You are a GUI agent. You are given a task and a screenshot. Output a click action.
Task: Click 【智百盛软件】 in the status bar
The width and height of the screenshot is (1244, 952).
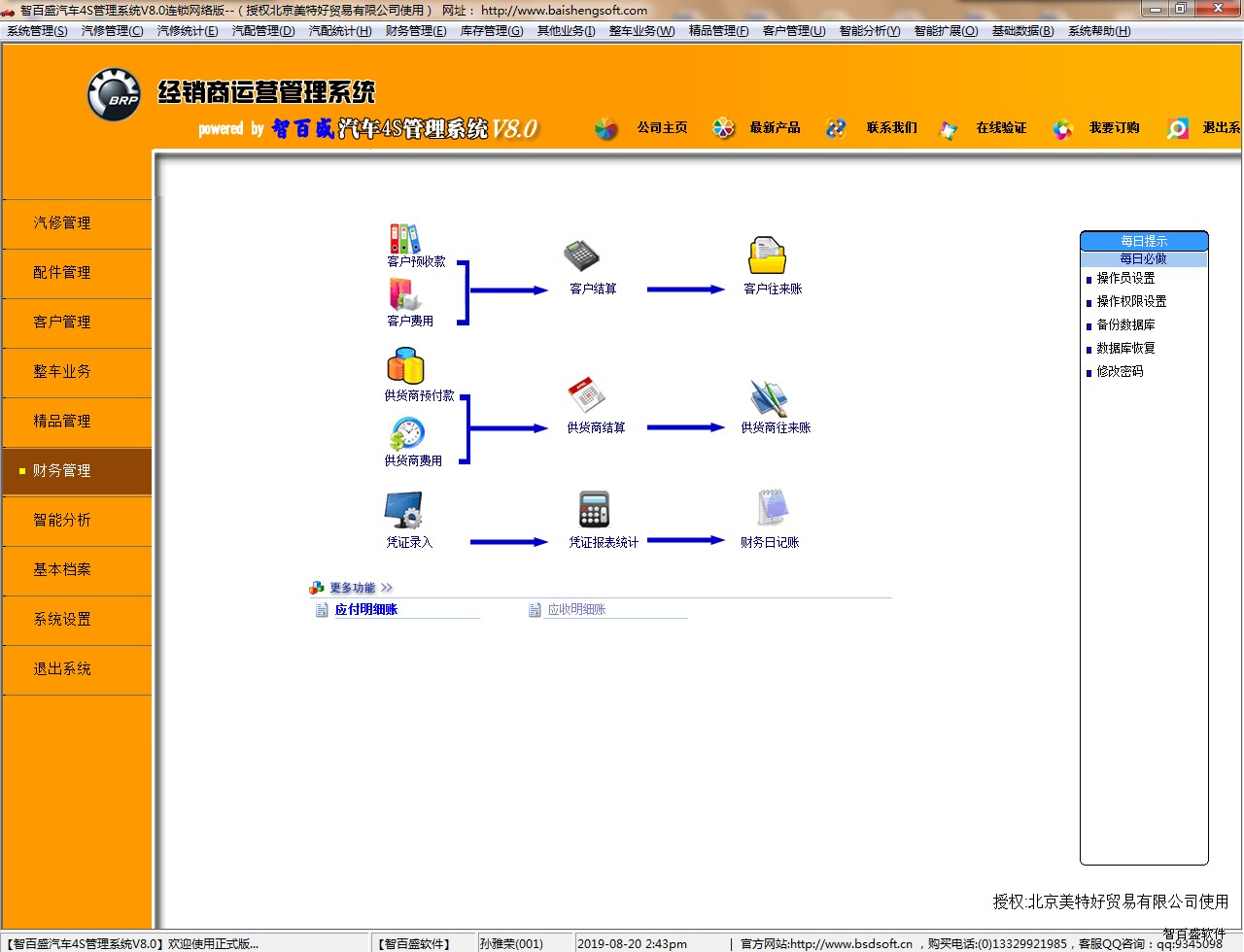point(414,944)
